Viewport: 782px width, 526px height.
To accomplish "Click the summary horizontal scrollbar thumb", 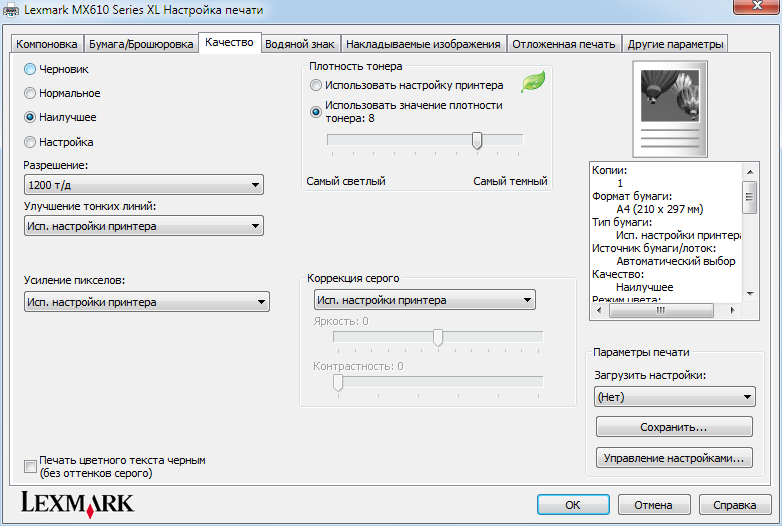I will (661, 310).
